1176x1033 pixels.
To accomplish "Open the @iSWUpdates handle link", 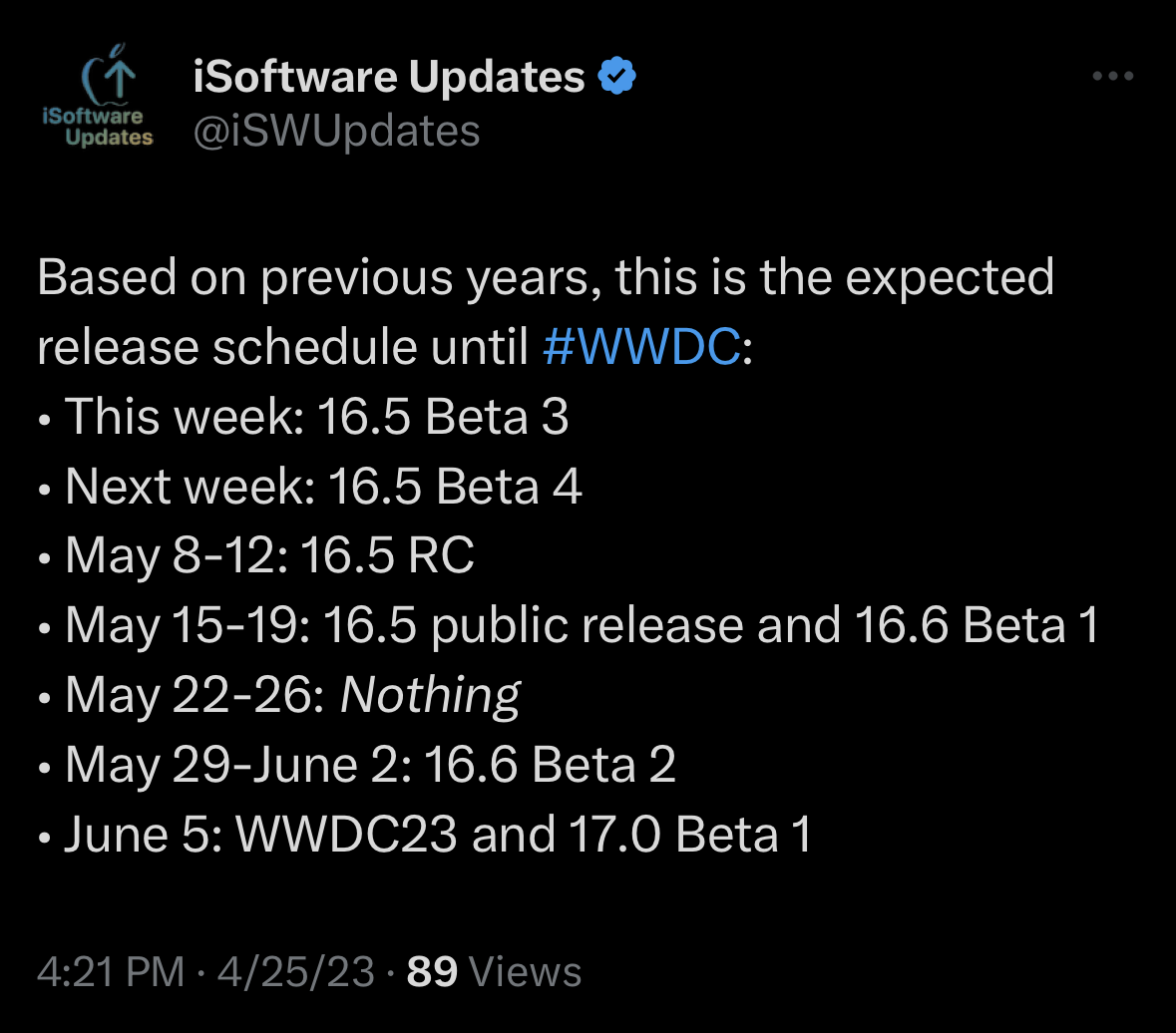I will (336, 131).
